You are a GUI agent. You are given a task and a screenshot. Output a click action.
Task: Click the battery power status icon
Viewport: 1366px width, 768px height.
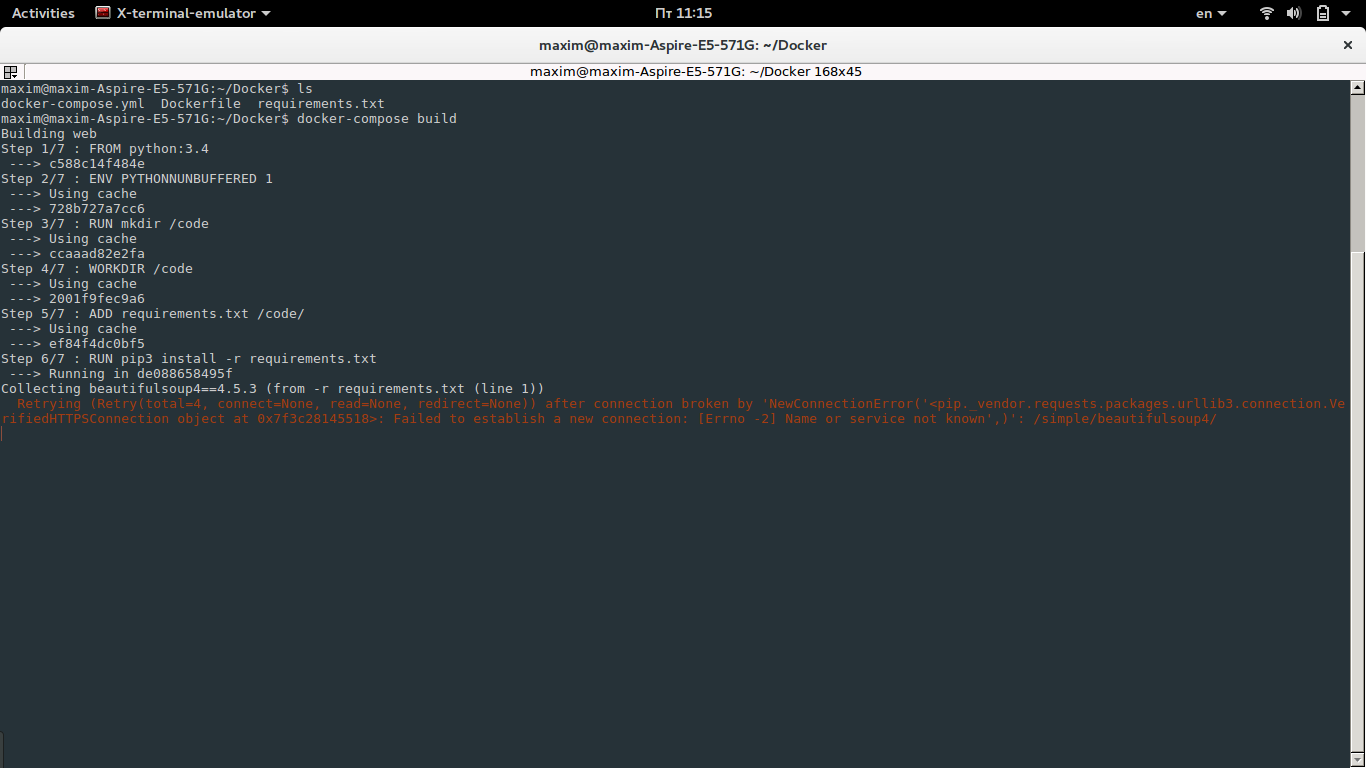(1323, 13)
